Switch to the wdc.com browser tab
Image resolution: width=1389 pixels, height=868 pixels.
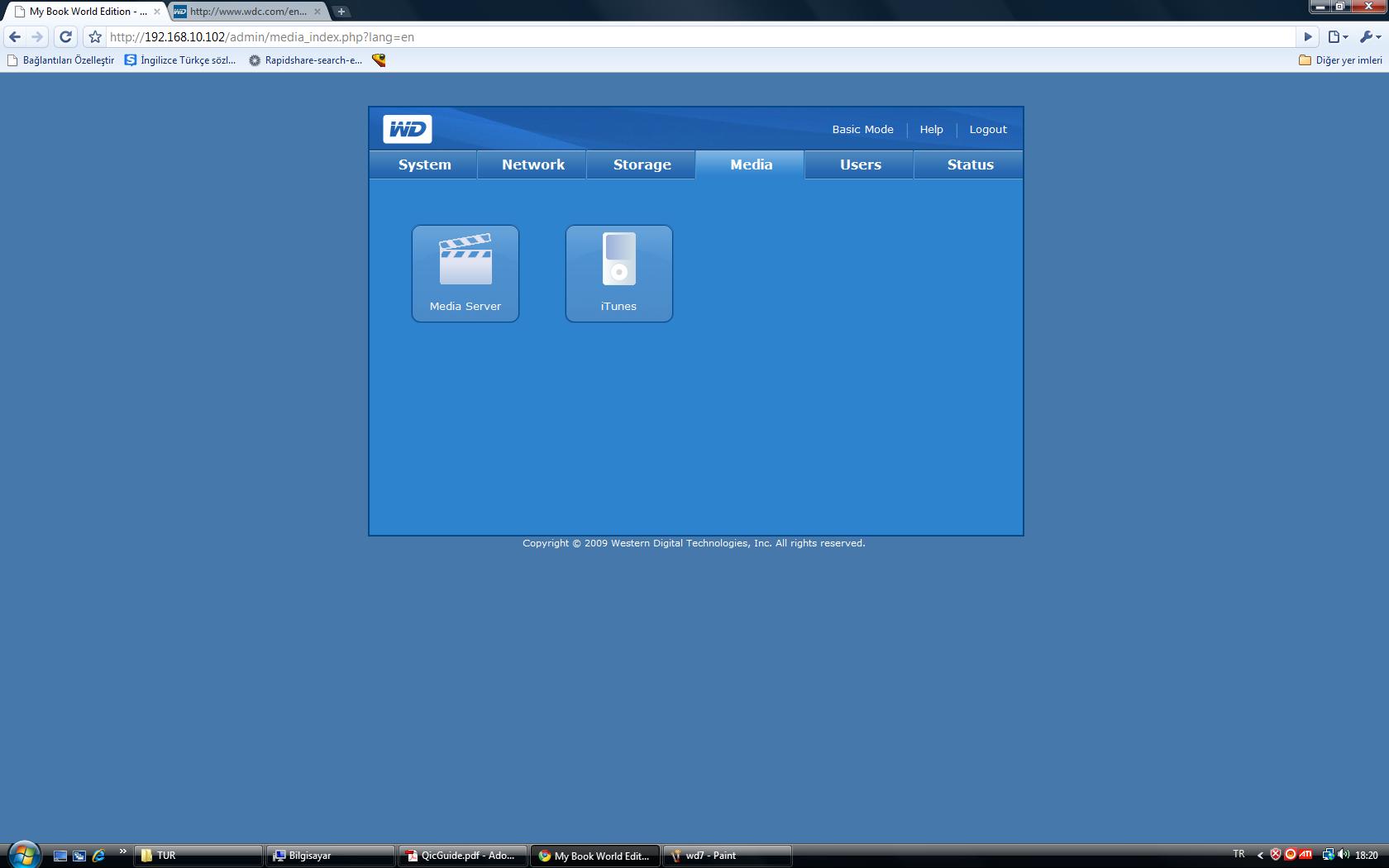(247, 12)
